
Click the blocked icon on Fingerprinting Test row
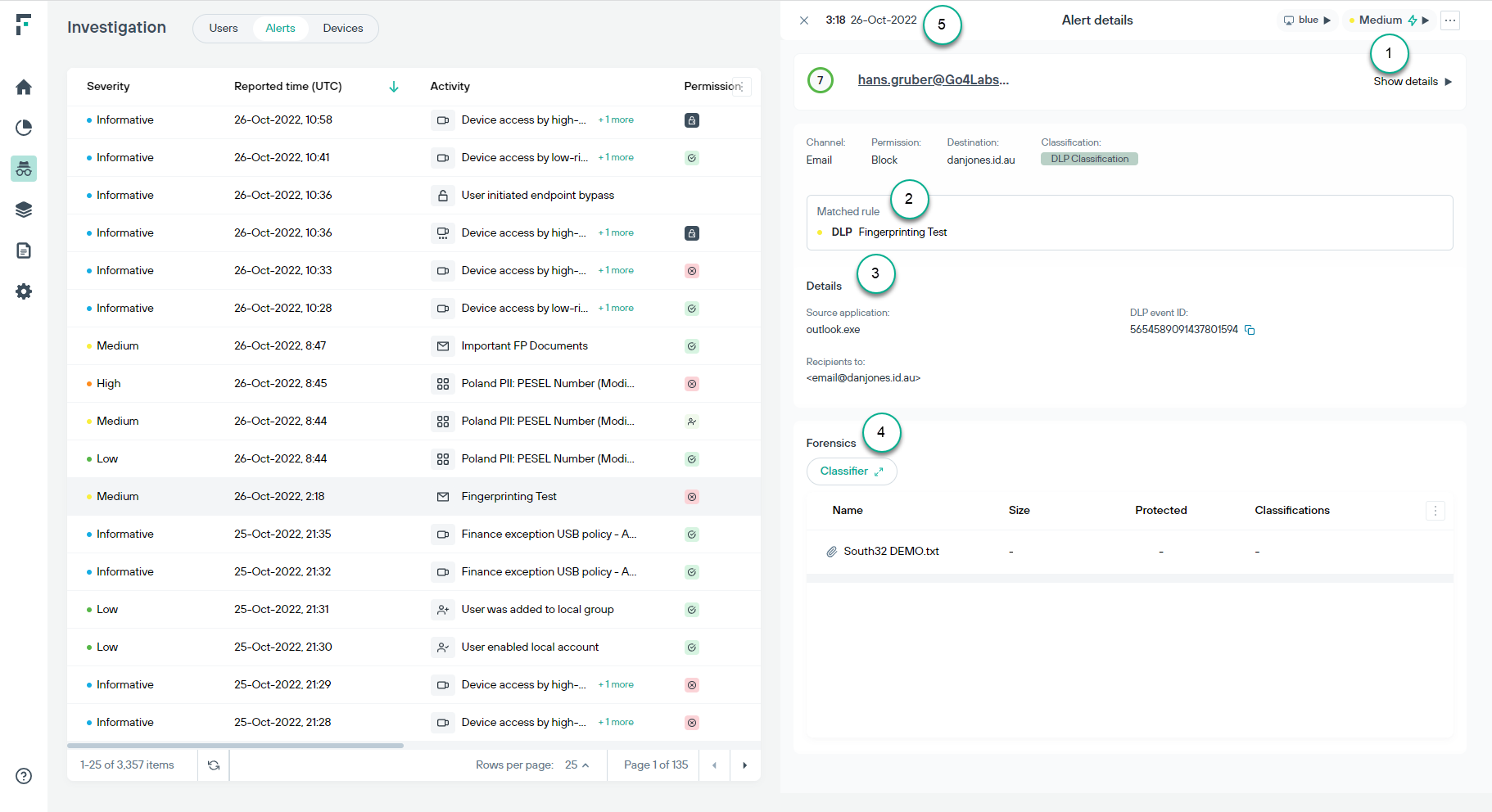[x=692, y=497]
